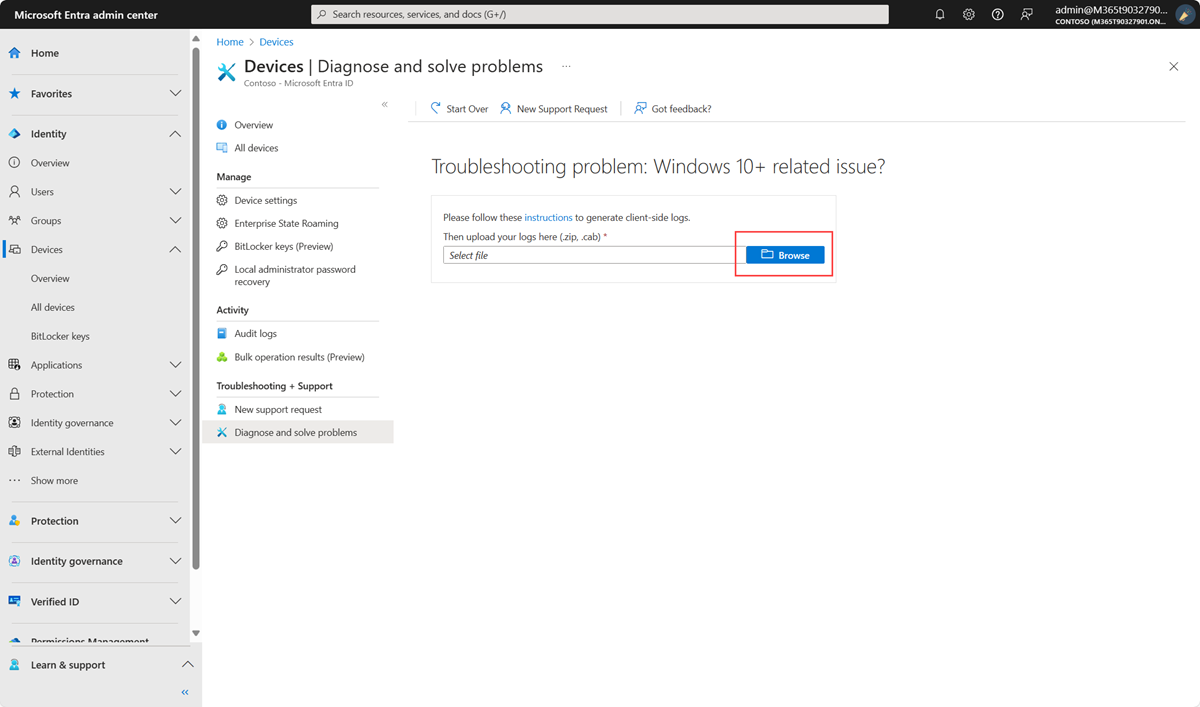
Task: Click the Device settings gear icon
Action: 222,200
